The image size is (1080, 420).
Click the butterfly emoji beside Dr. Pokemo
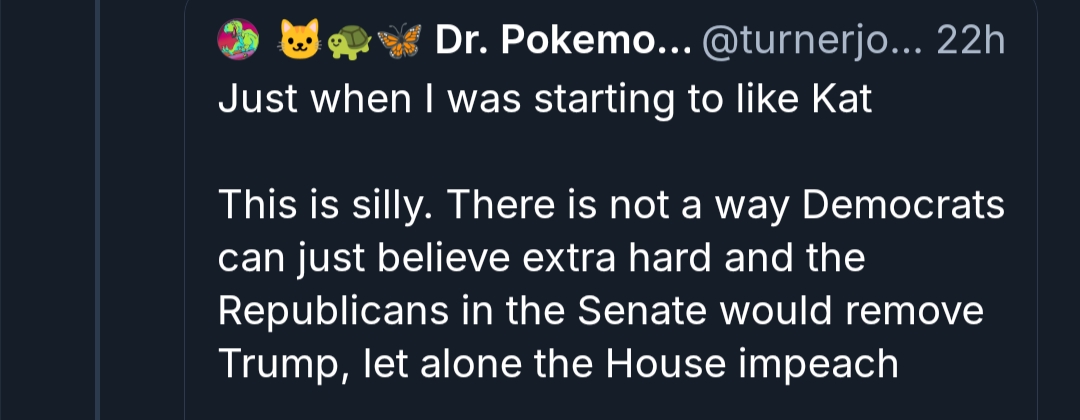(x=397, y=40)
